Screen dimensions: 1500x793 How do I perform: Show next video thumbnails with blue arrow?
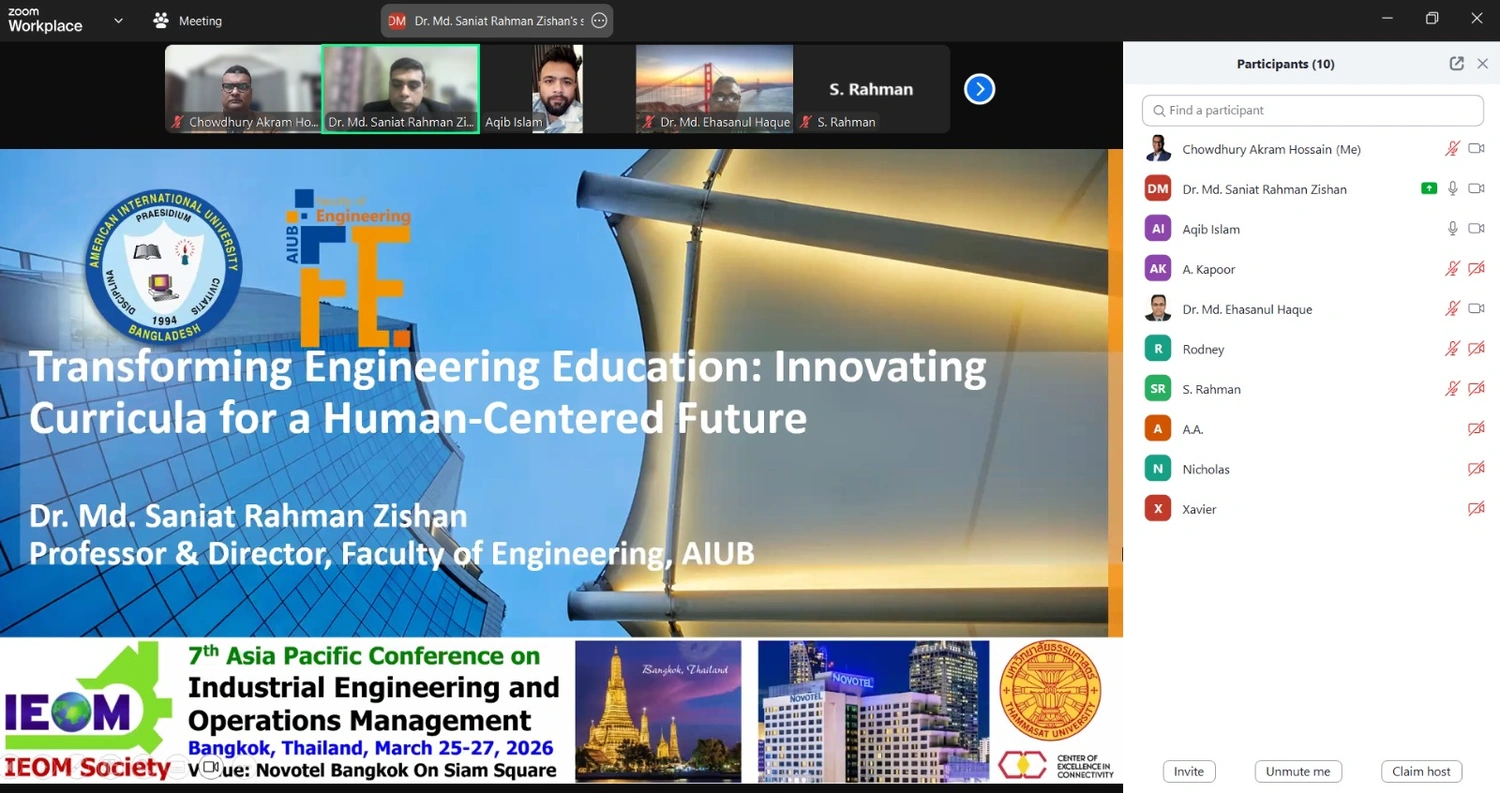[979, 89]
